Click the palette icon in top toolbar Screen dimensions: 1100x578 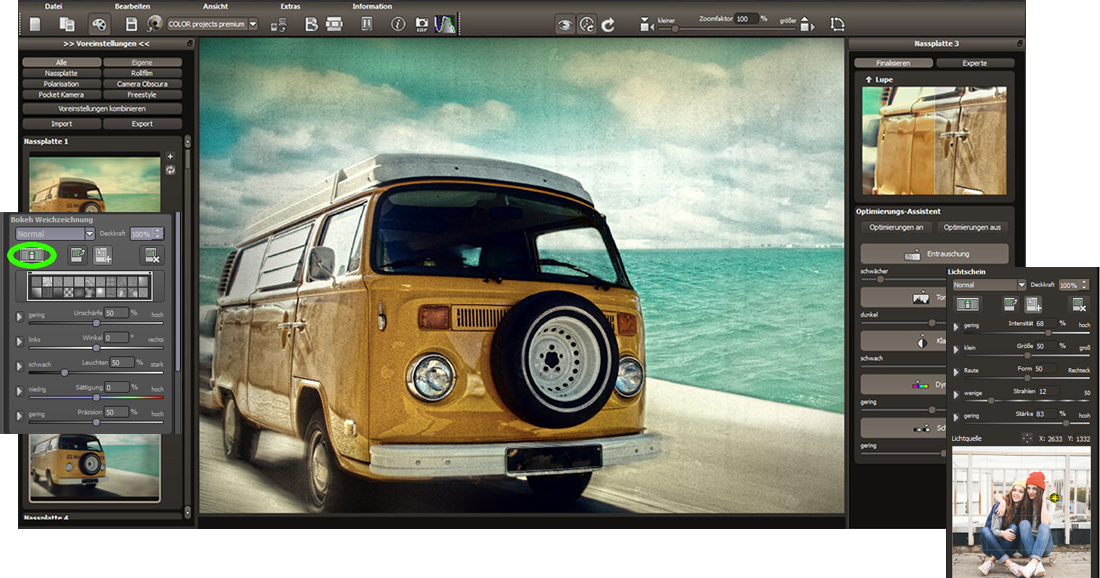(x=99, y=24)
